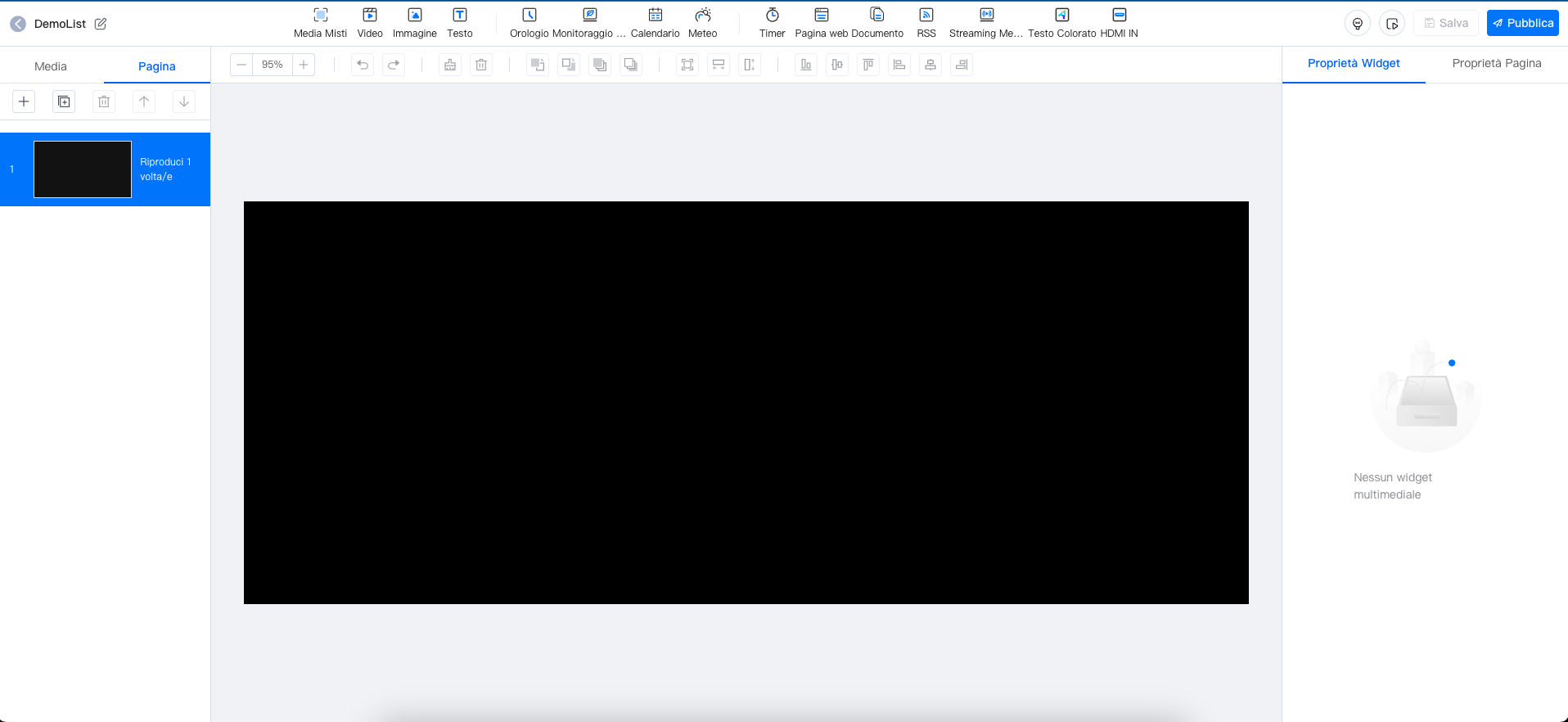Switch to the Media tab

(x=51, y=66)
